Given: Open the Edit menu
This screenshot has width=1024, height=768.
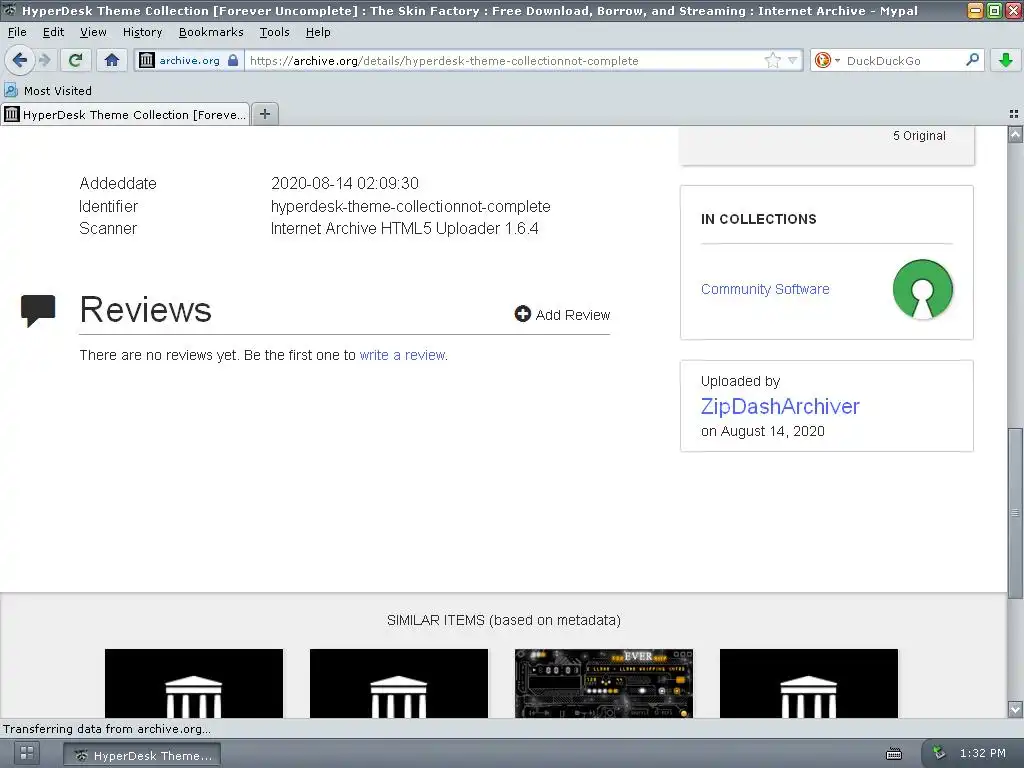Looking at the screenshot, I should (x=53, y=32).
